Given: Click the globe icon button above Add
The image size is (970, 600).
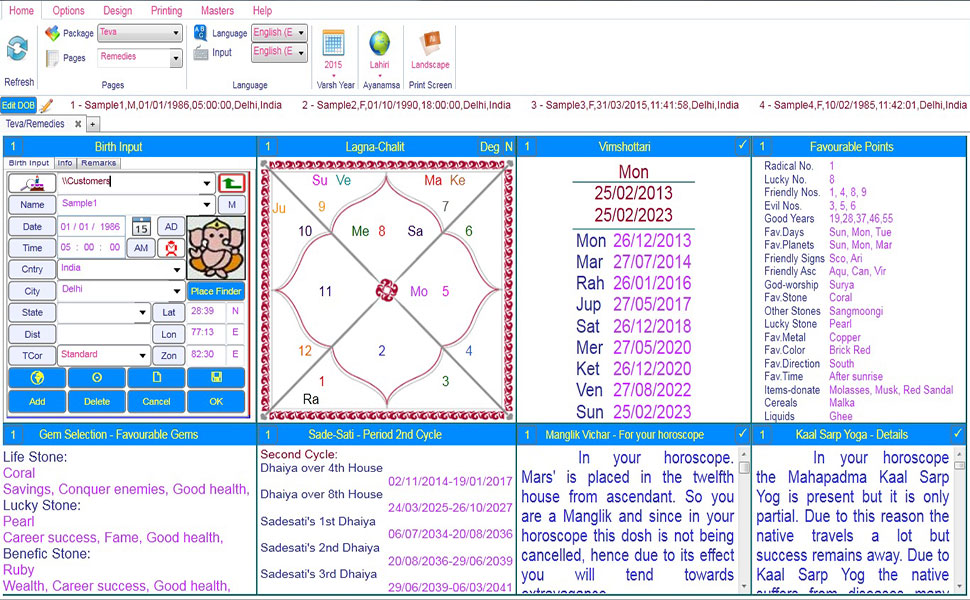Looking at the screenshot, I should click(x=37, y=377).
